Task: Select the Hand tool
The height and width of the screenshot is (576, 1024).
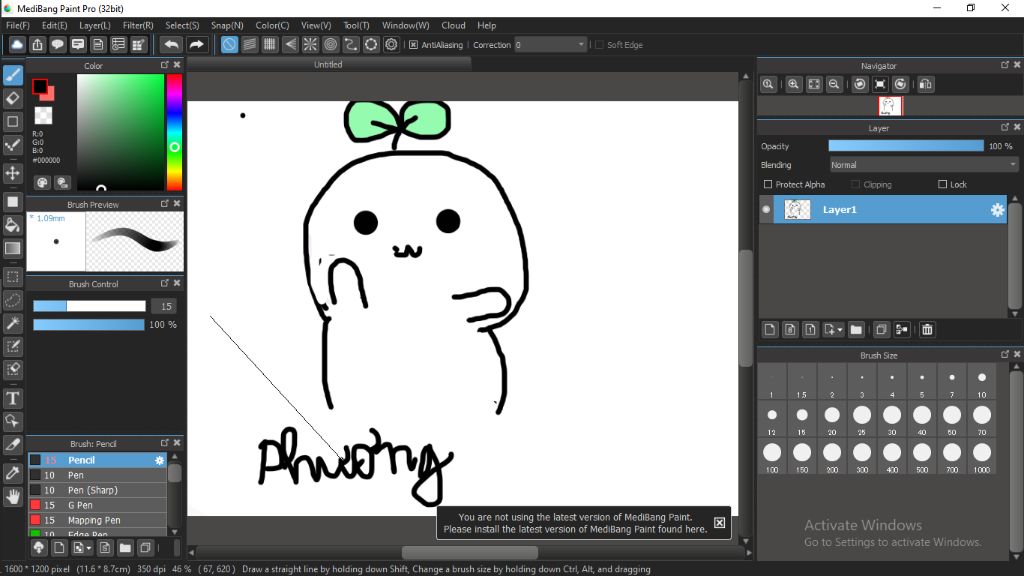Action: click(12, 497)
